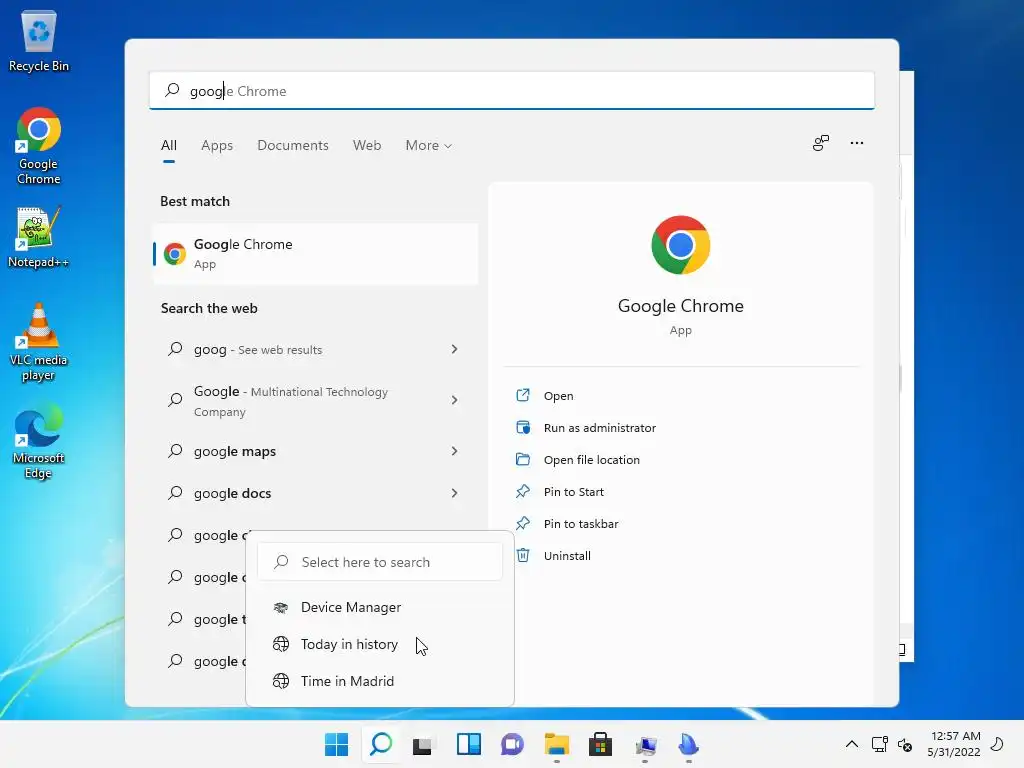
Task: Select the All tab
Action: [168, 145]
